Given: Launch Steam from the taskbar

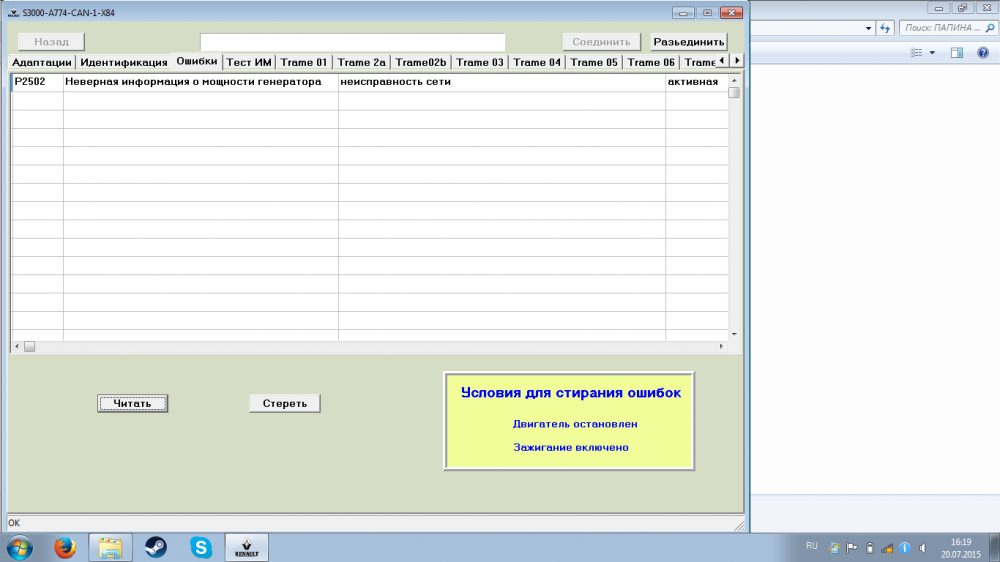Looking at the screenshot, I should tap(156, 547).
